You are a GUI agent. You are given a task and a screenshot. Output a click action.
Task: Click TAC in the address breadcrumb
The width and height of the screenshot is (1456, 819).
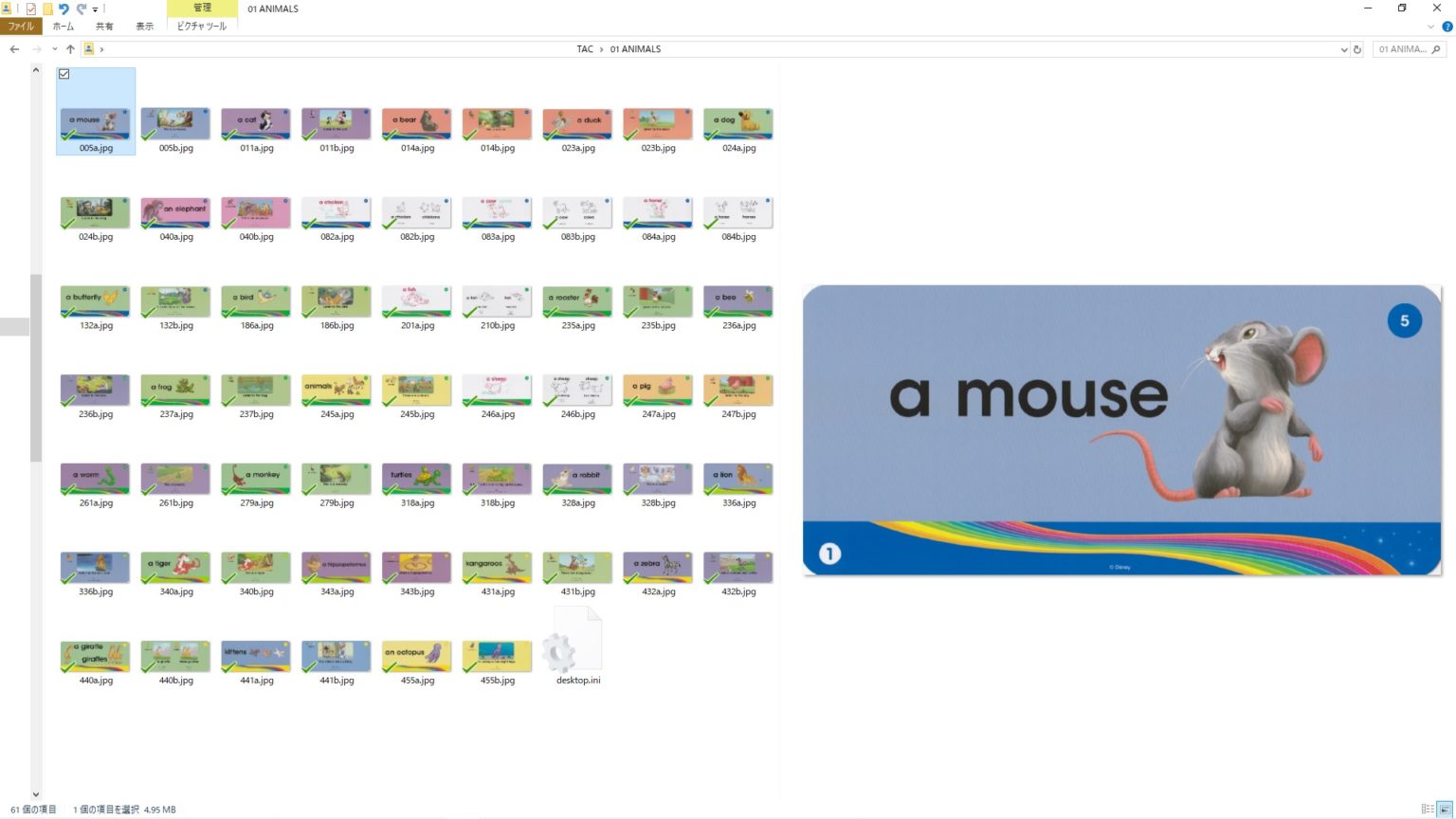pyautogui.click(x=585, y=49)
